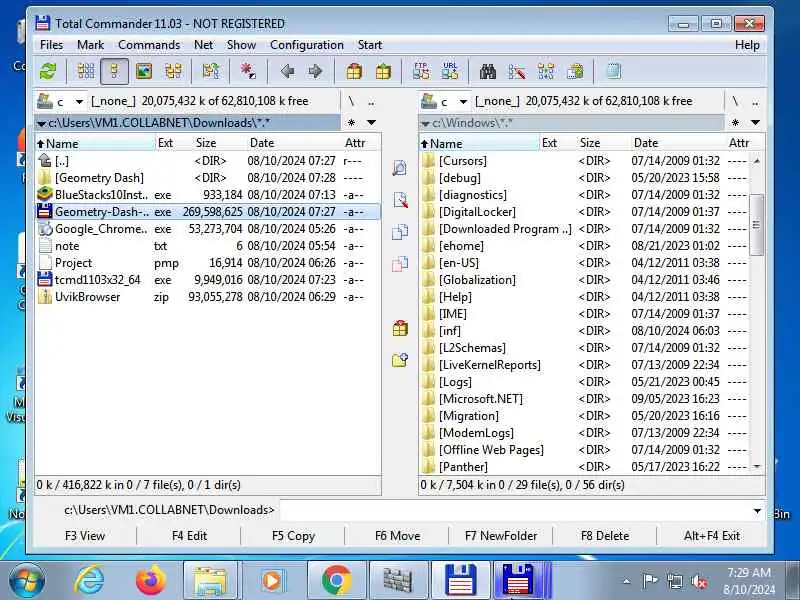
Task: Click the F3 View button
Action: pyautogui.click(x=85, y=536)
